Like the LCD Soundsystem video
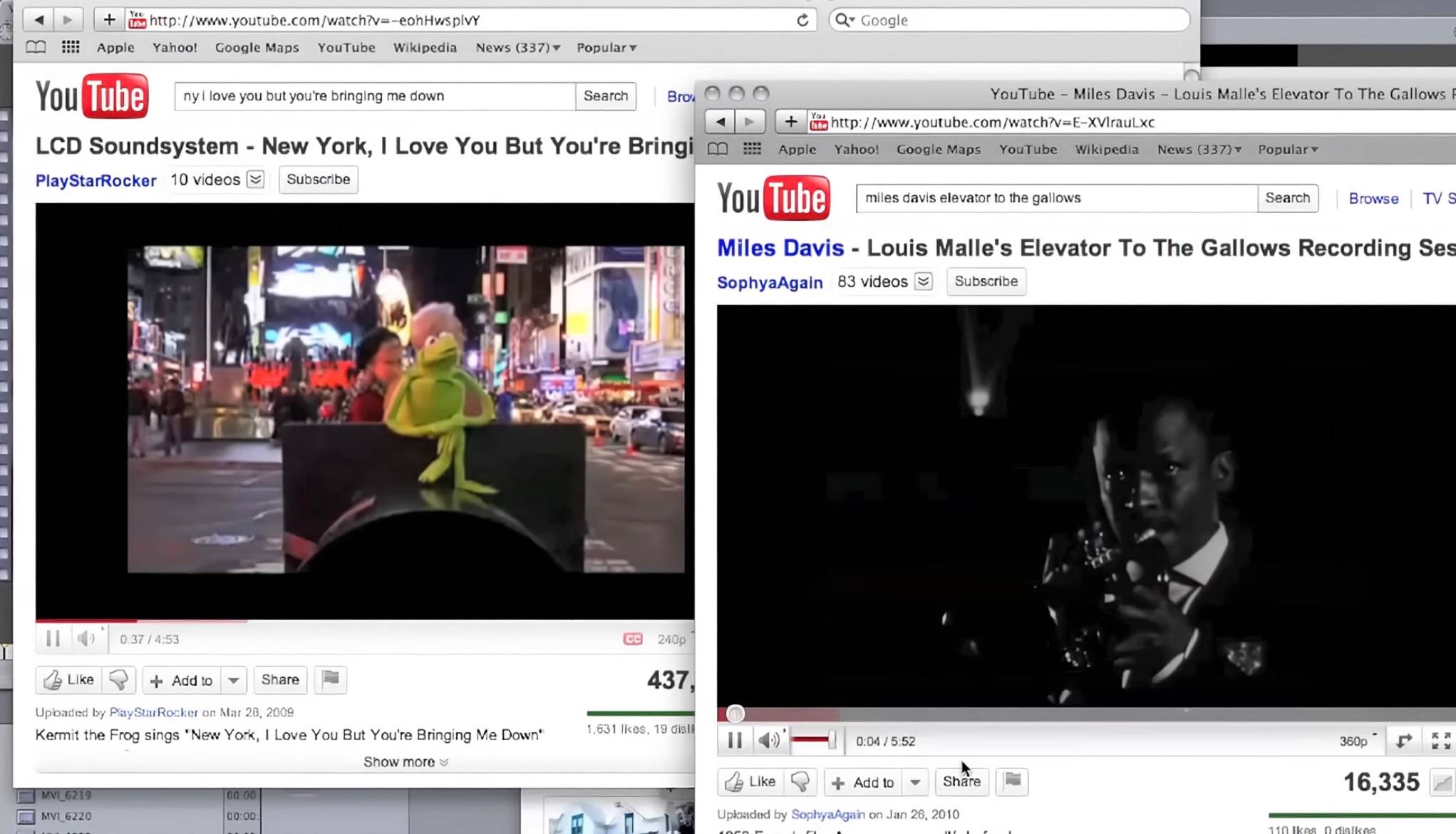 (x=69, y=680)
